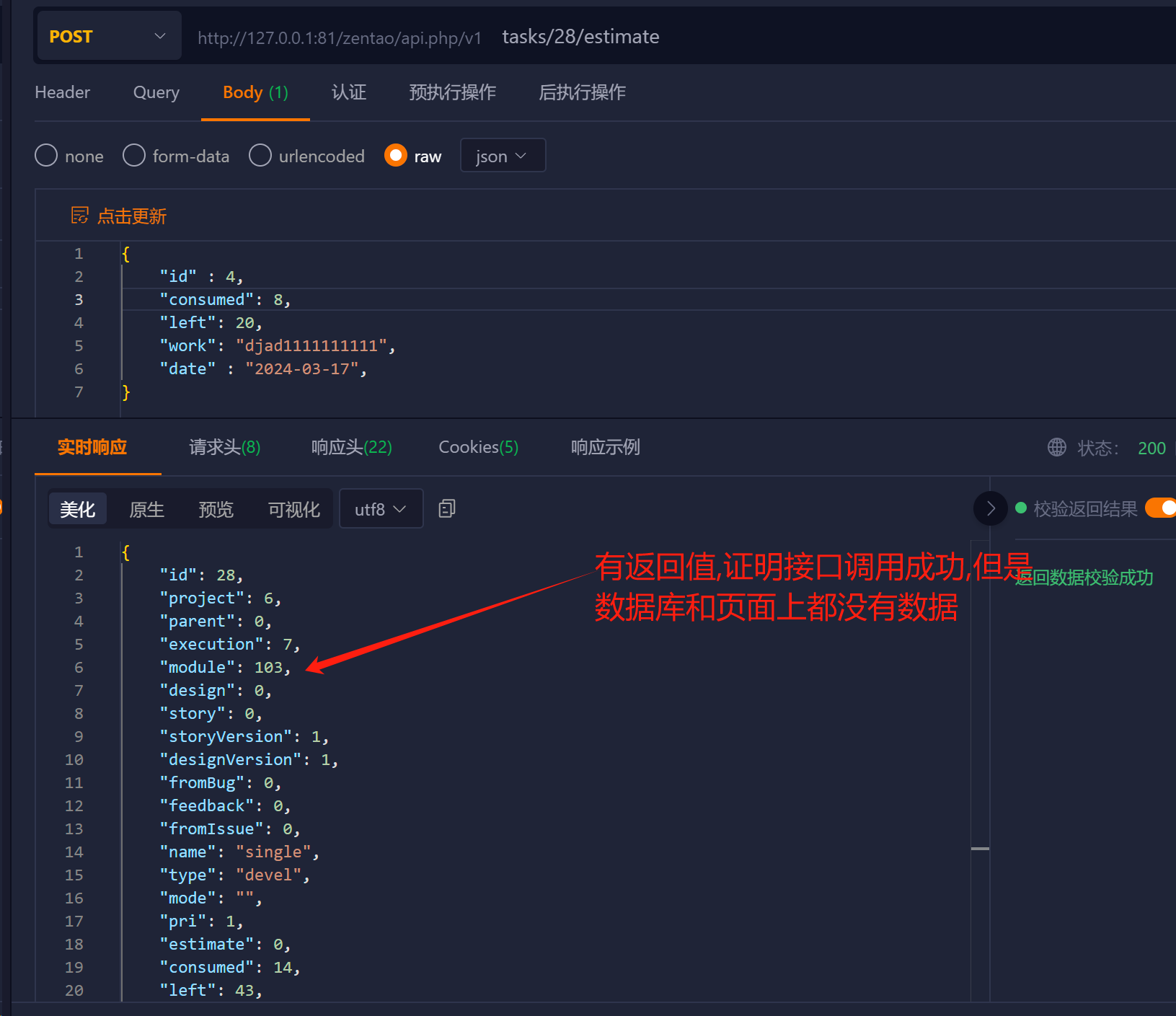Open the Cookies tab

[478, 447]
